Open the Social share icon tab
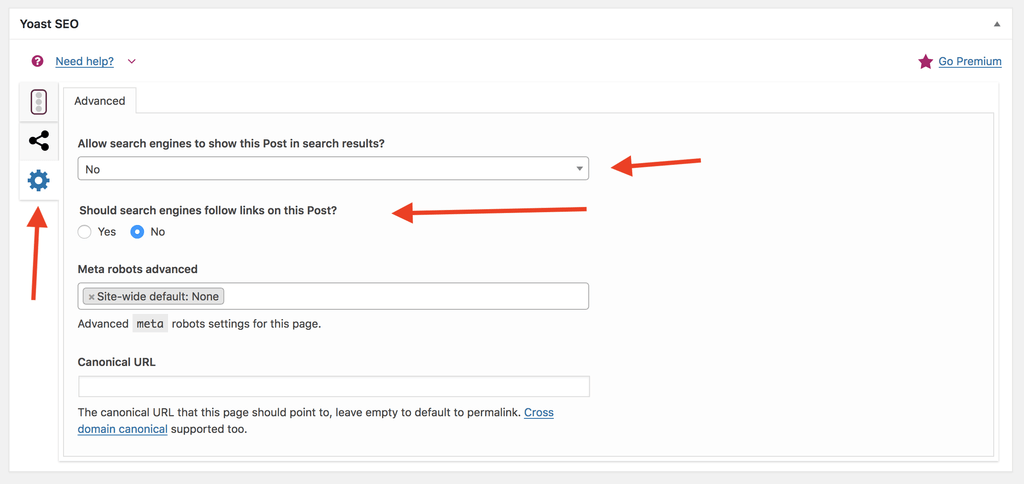This screenshot has width=1024, height=484. coord(39,141)
